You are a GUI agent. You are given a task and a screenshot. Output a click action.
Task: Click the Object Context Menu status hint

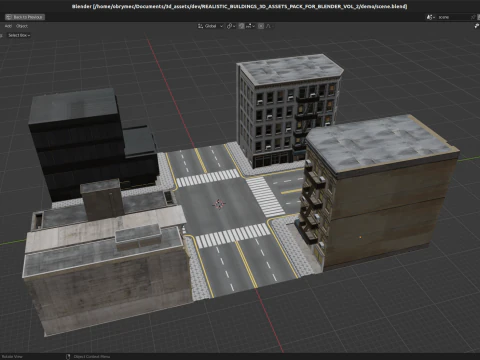(92, 357)
